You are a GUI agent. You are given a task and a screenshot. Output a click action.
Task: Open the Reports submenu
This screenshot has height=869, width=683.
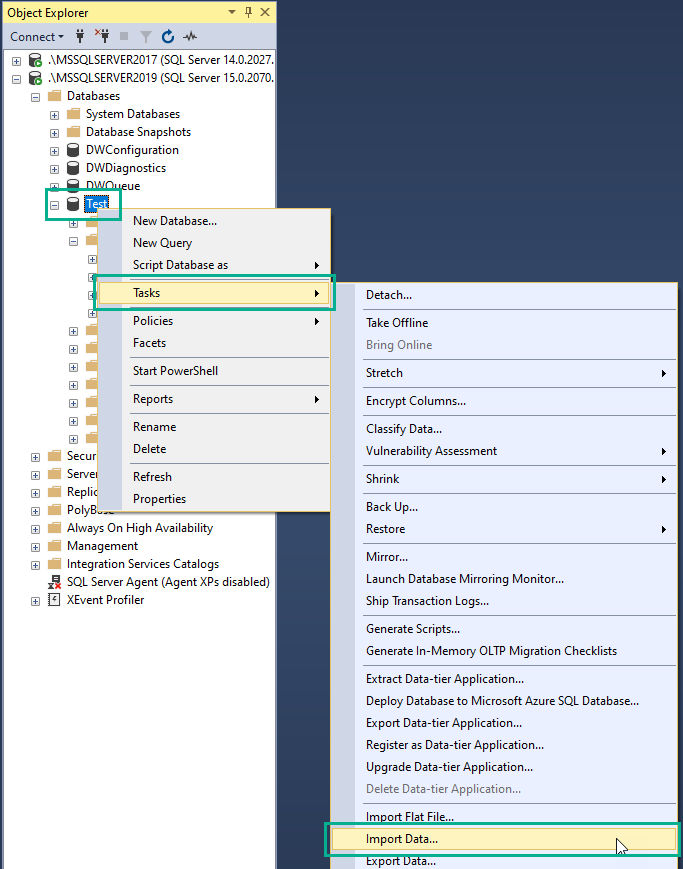[x=213, y=399]
